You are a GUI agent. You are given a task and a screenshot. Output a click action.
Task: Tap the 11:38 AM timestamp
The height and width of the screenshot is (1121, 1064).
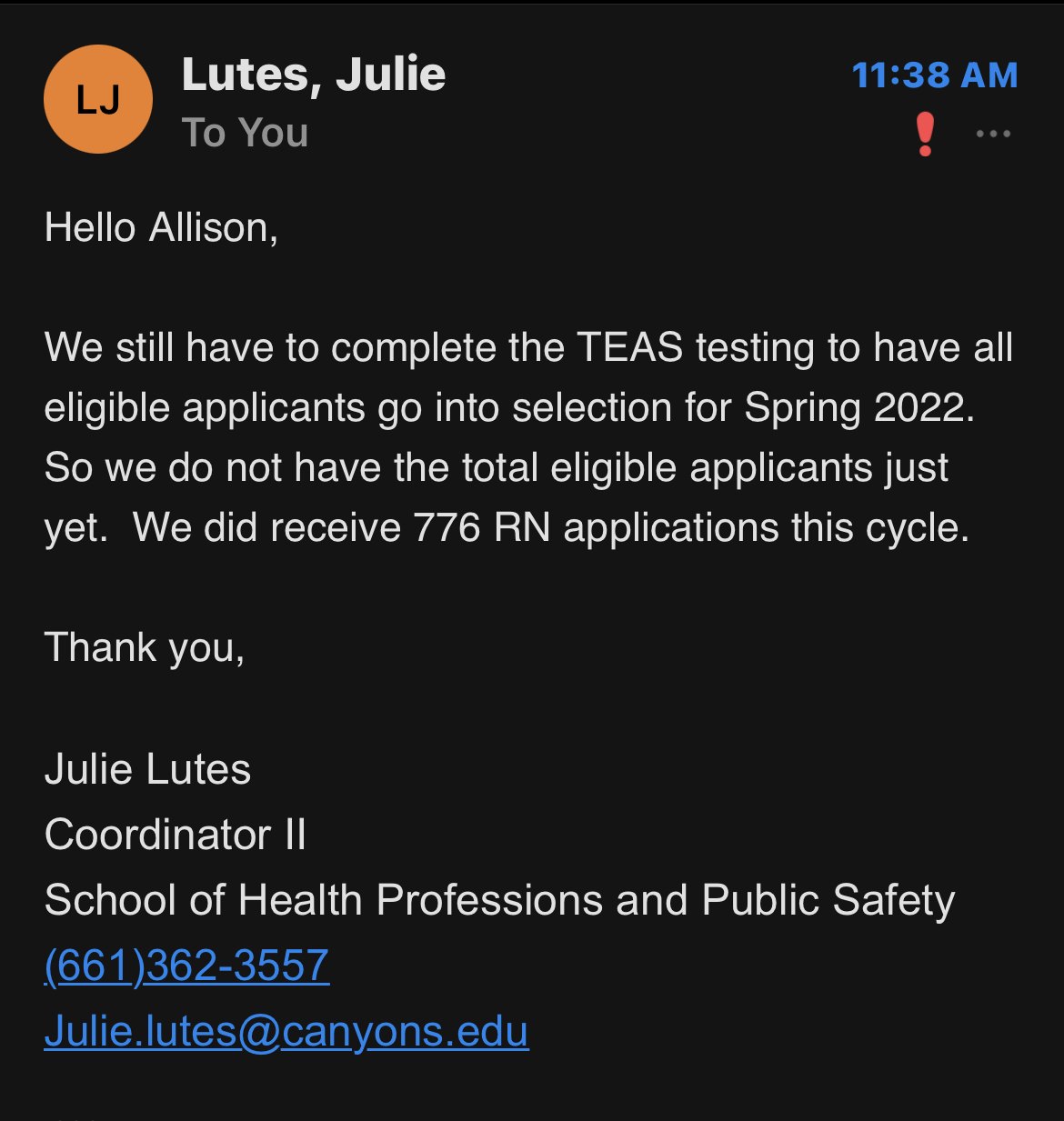[x=935, y=75]
